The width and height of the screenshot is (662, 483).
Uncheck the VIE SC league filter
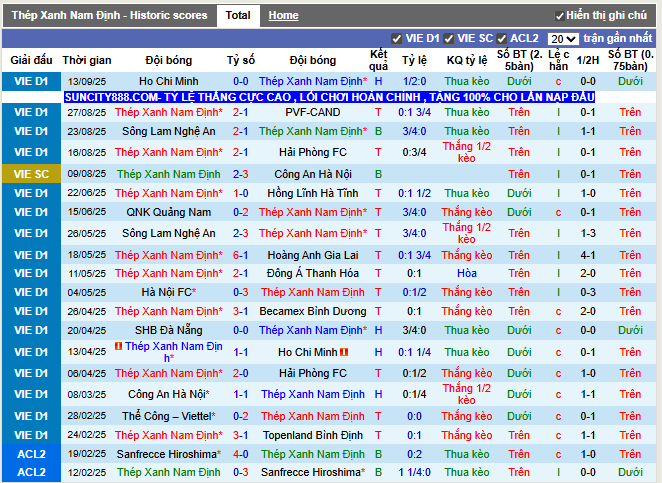[x=448, y=39]
